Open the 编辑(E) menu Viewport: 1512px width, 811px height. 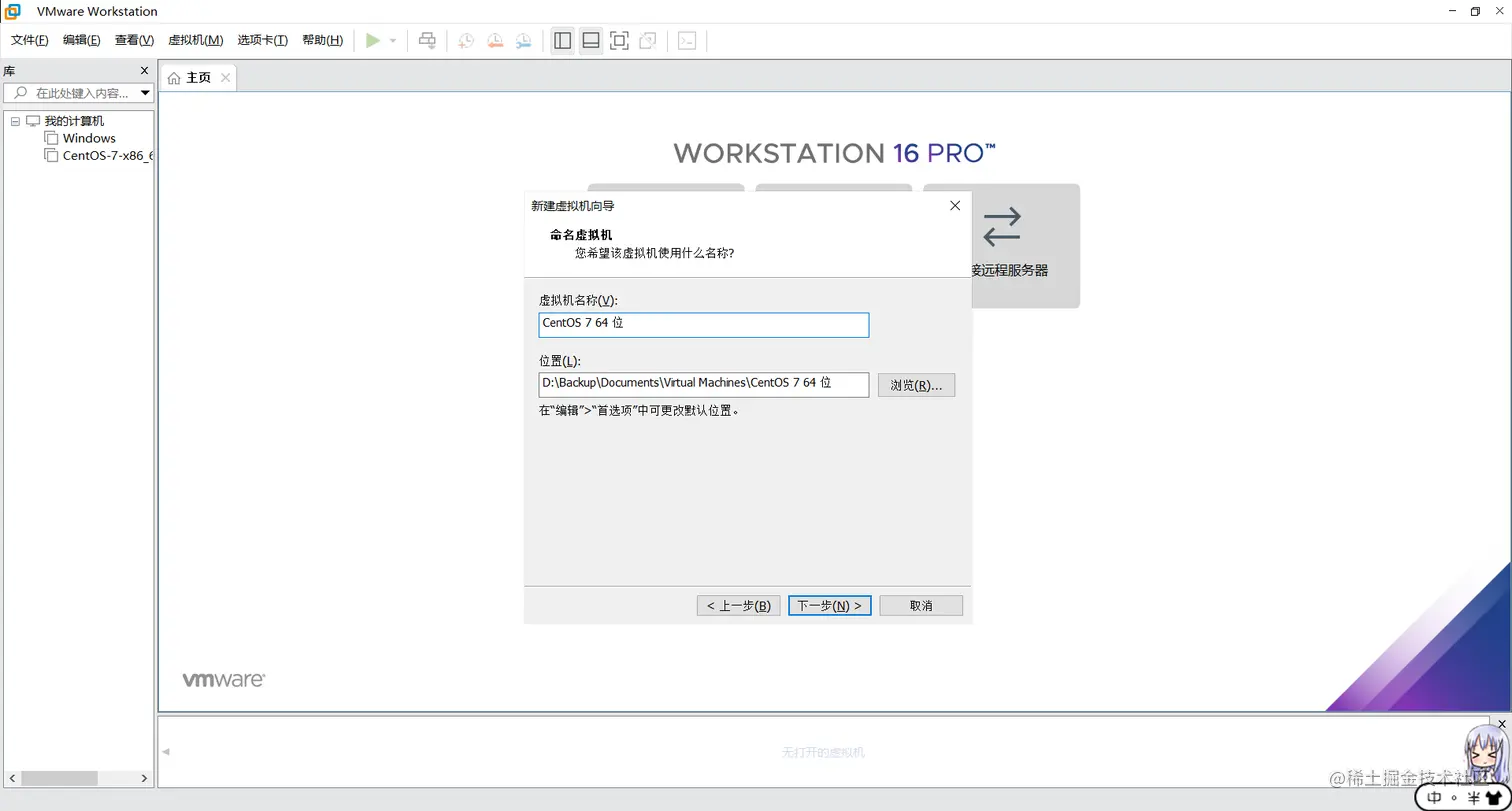click(82, 40)
